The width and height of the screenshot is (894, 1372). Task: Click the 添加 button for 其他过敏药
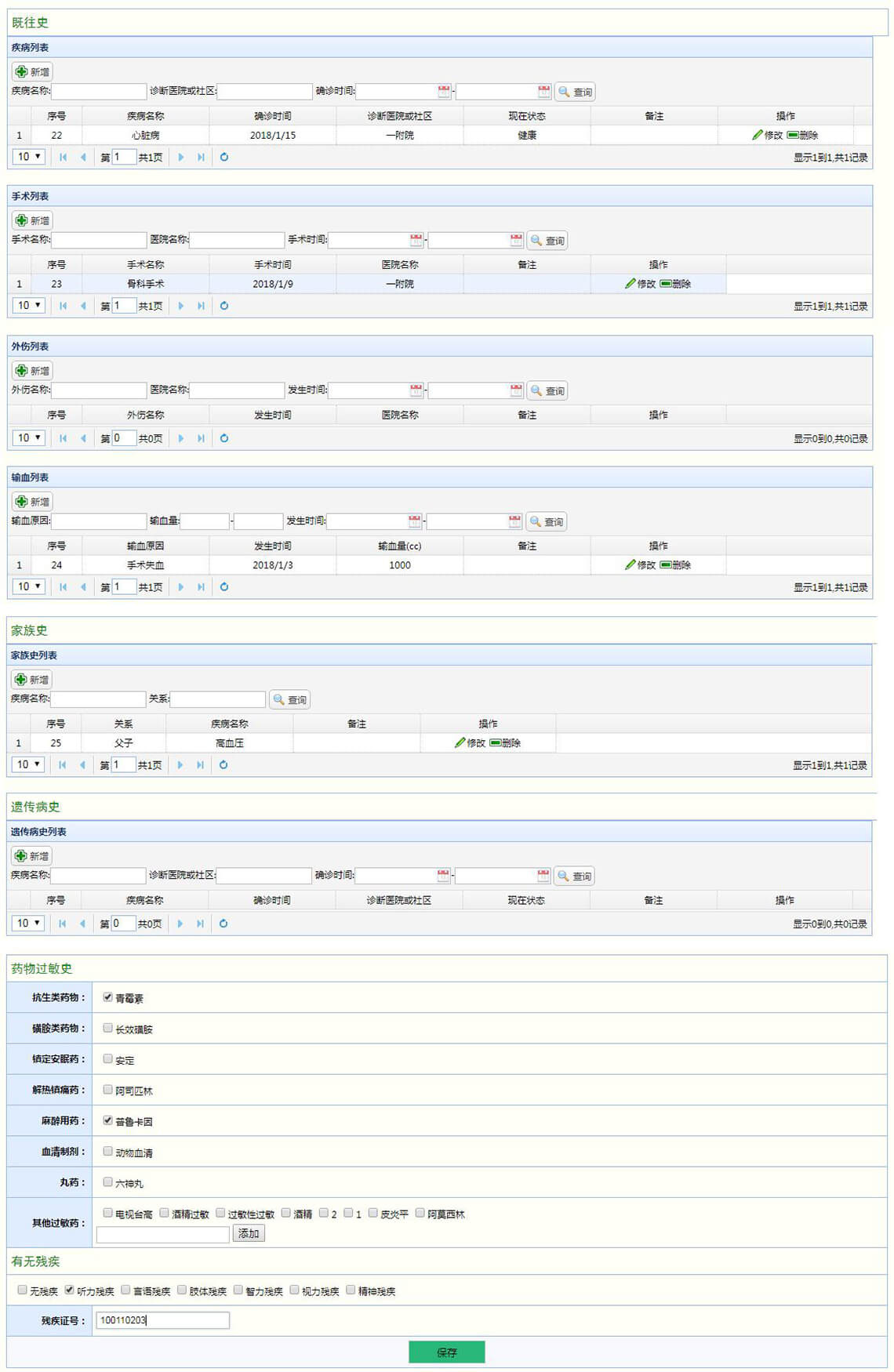tap(249, 1233)
